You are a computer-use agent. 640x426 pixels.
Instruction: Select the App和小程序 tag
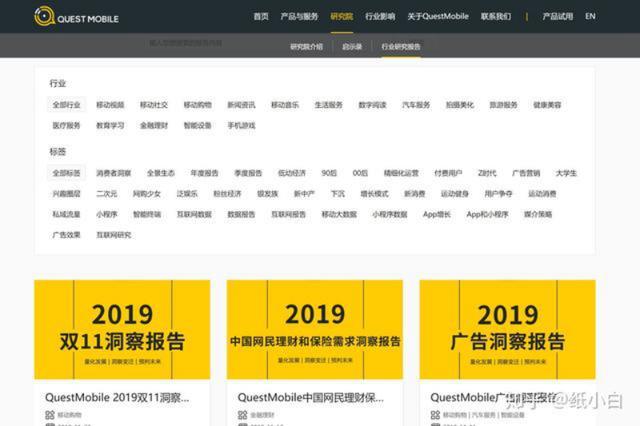pyautogui.click(x=487, y=214)
